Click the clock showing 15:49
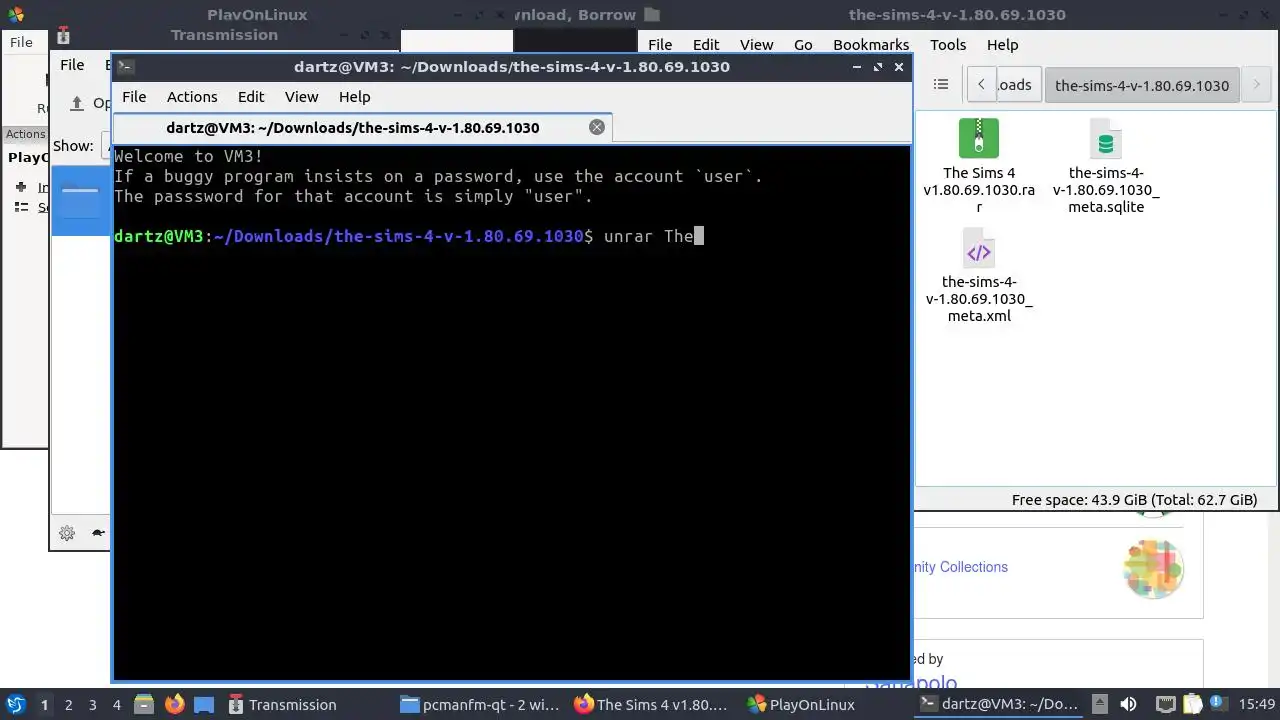 [1257, 705]
